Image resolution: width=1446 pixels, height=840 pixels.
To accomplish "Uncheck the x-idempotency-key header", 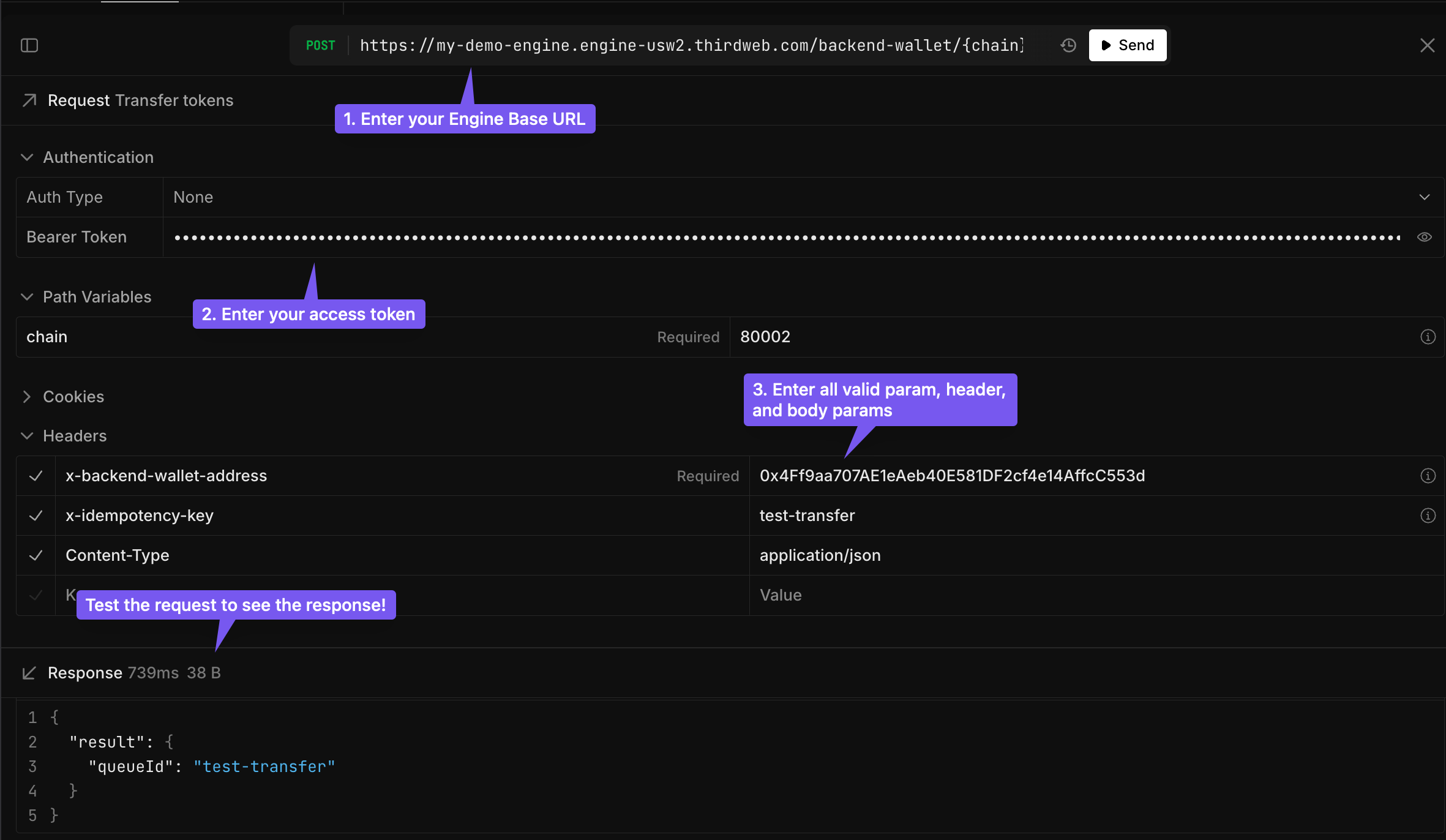I will coord(36,516).
